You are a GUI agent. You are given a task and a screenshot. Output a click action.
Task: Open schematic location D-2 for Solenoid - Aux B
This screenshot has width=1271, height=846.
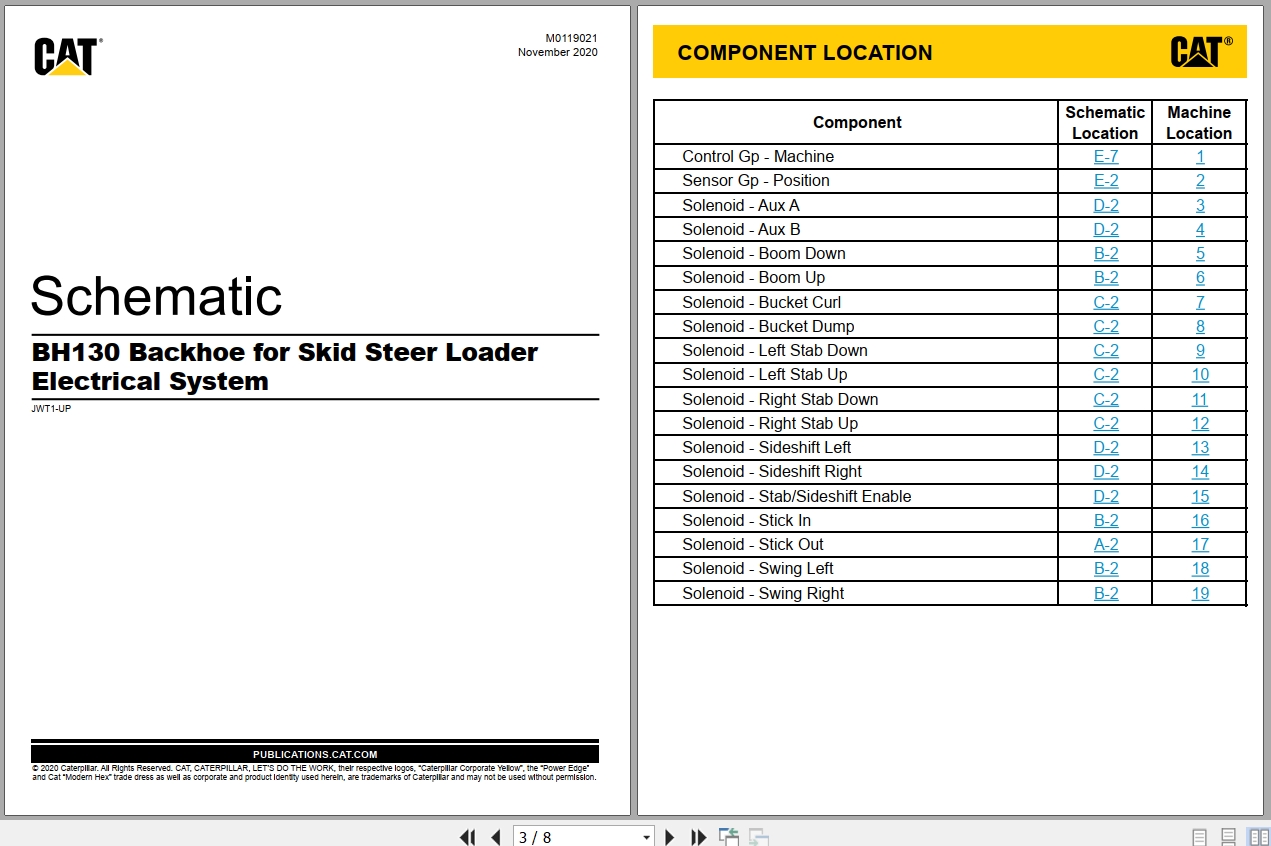[1106, 229]
